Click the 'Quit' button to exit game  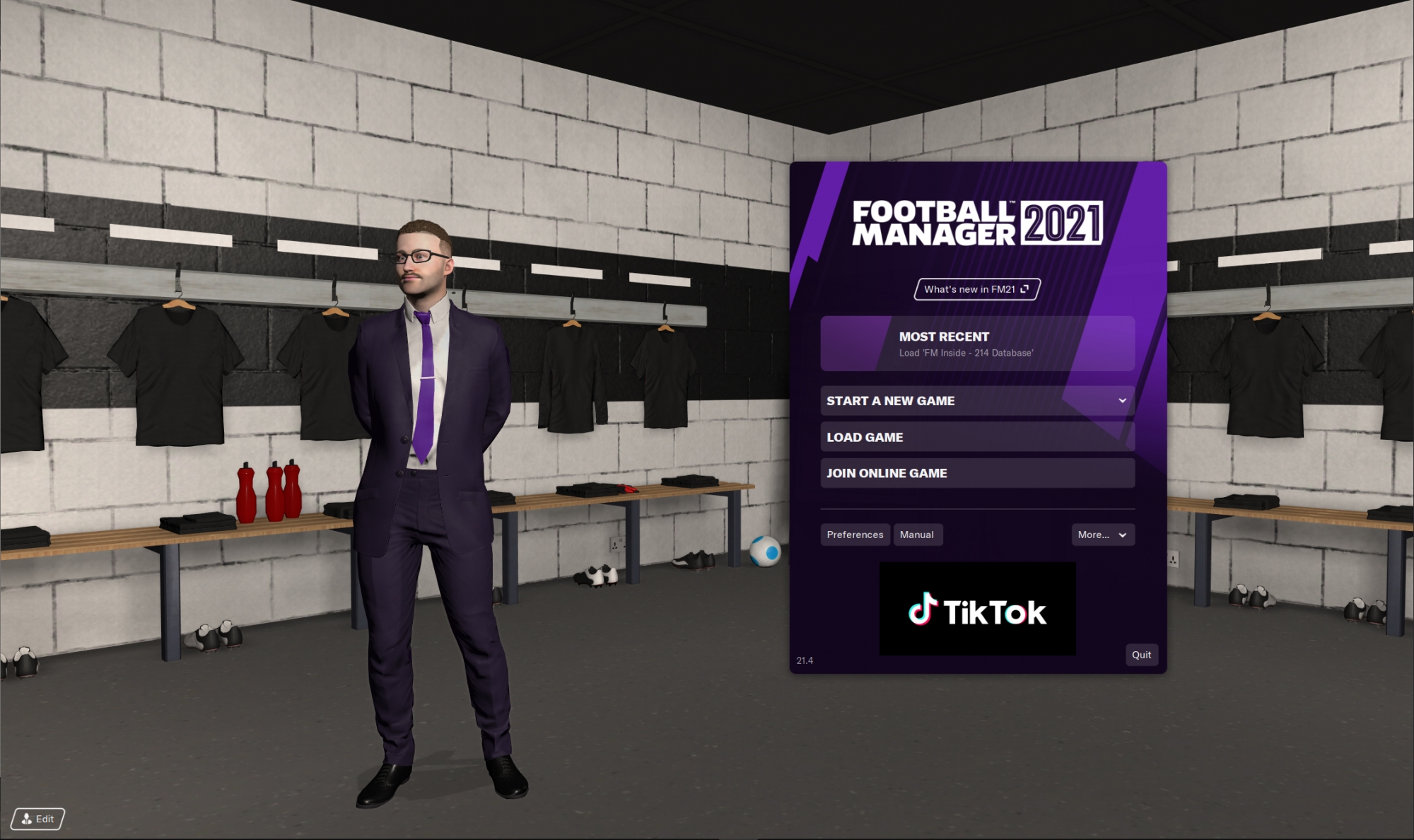[x=1141, y=654]
